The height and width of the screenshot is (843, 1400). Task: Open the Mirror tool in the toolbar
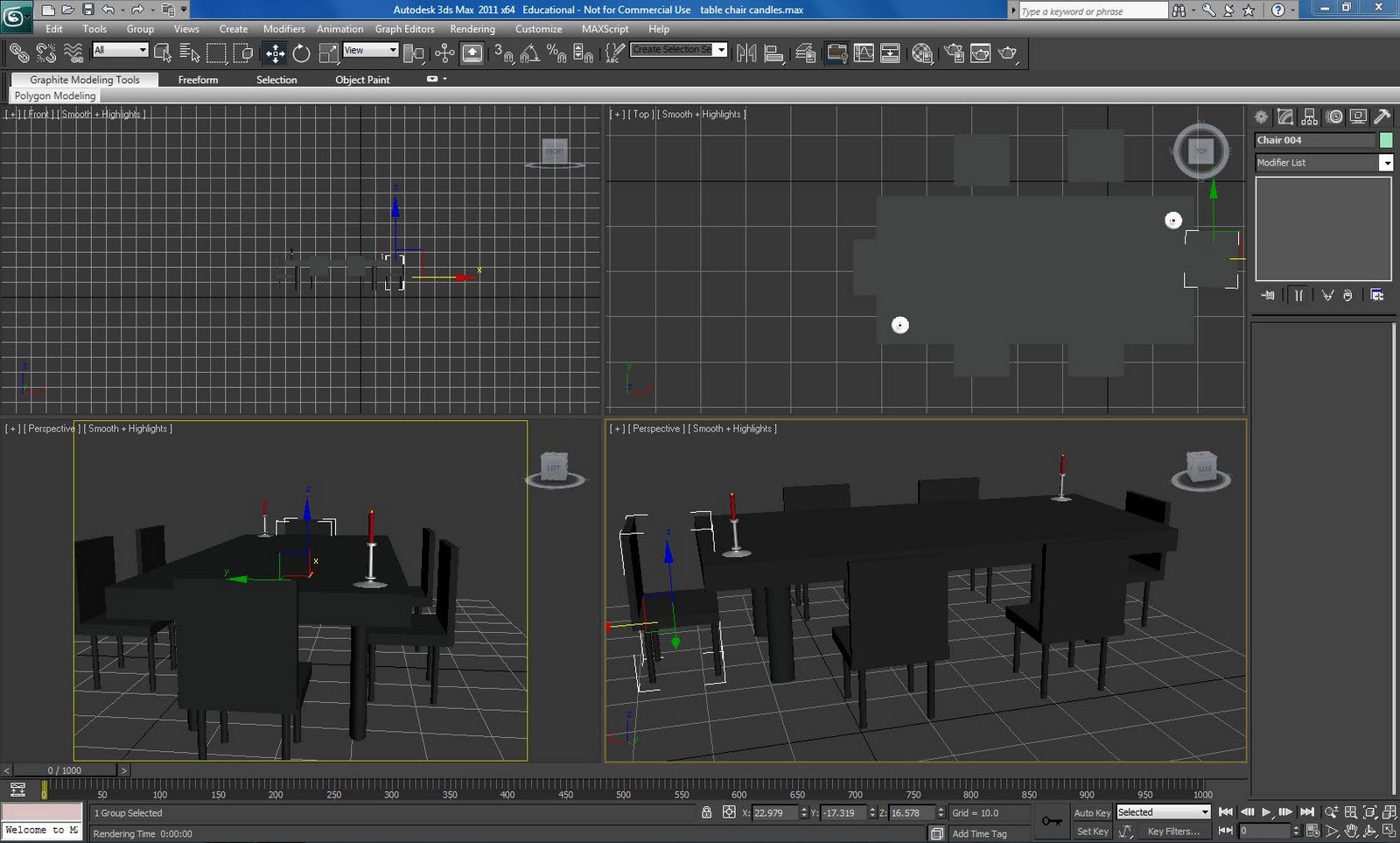[x=746, y=53]
